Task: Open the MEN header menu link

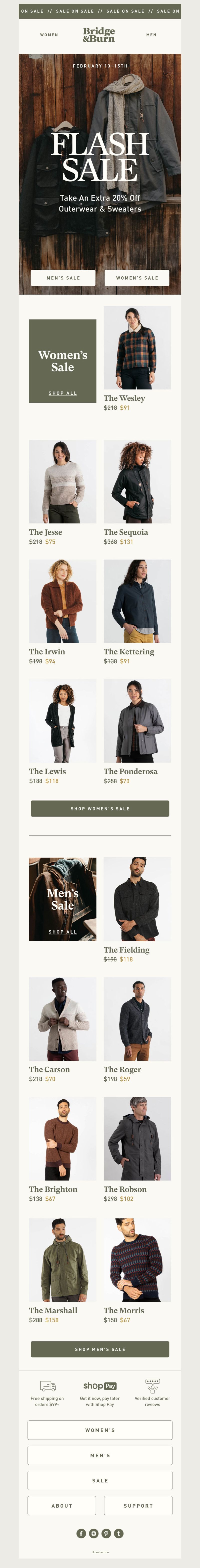Action: pyautogui.click(x=151, y=35)
